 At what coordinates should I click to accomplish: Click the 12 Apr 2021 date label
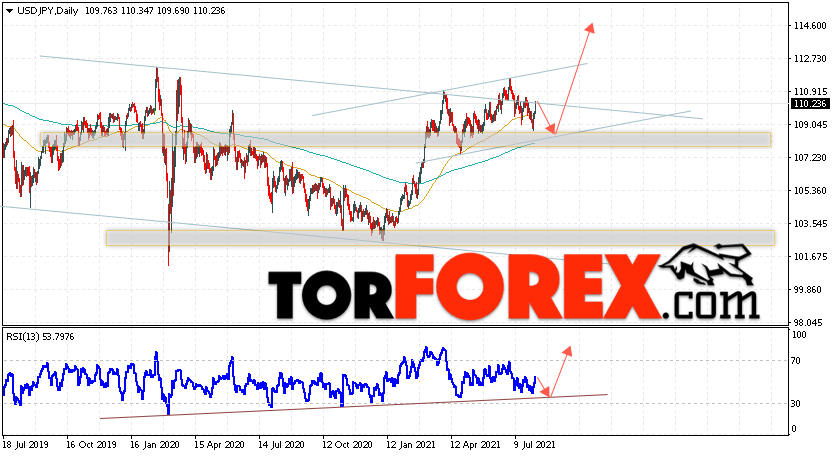(475, 444)
